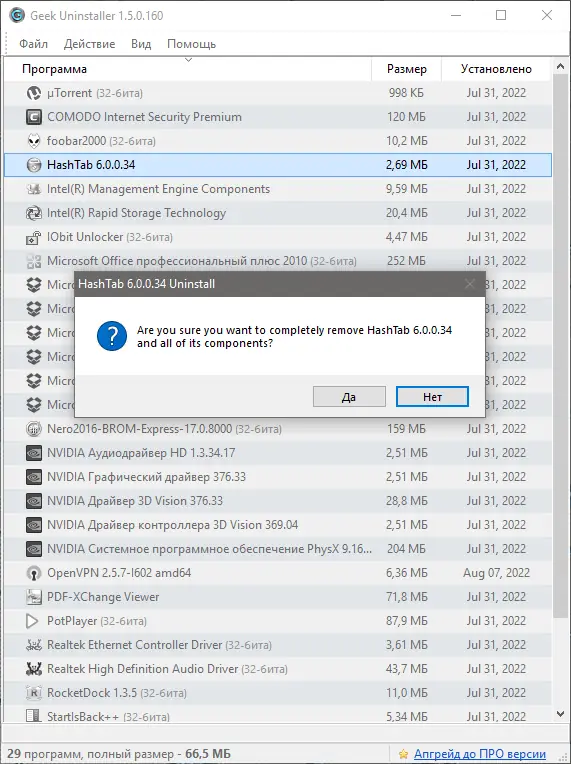The image size is (571, 764).
Task: Sort by the Размер column header
Action: pos(406,69)
